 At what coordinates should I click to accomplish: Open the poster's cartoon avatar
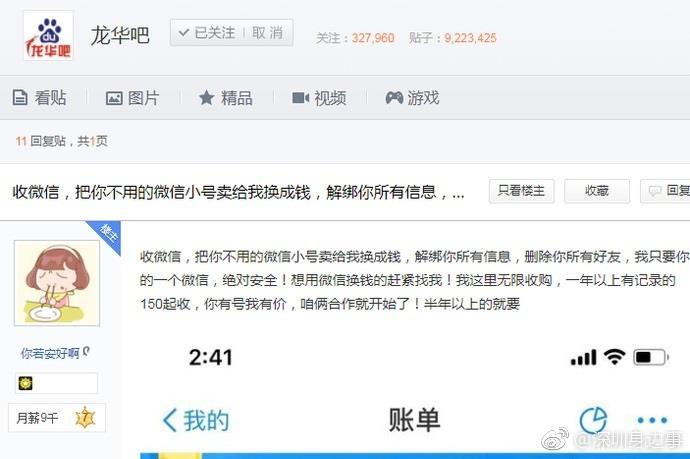click(57, 283)
